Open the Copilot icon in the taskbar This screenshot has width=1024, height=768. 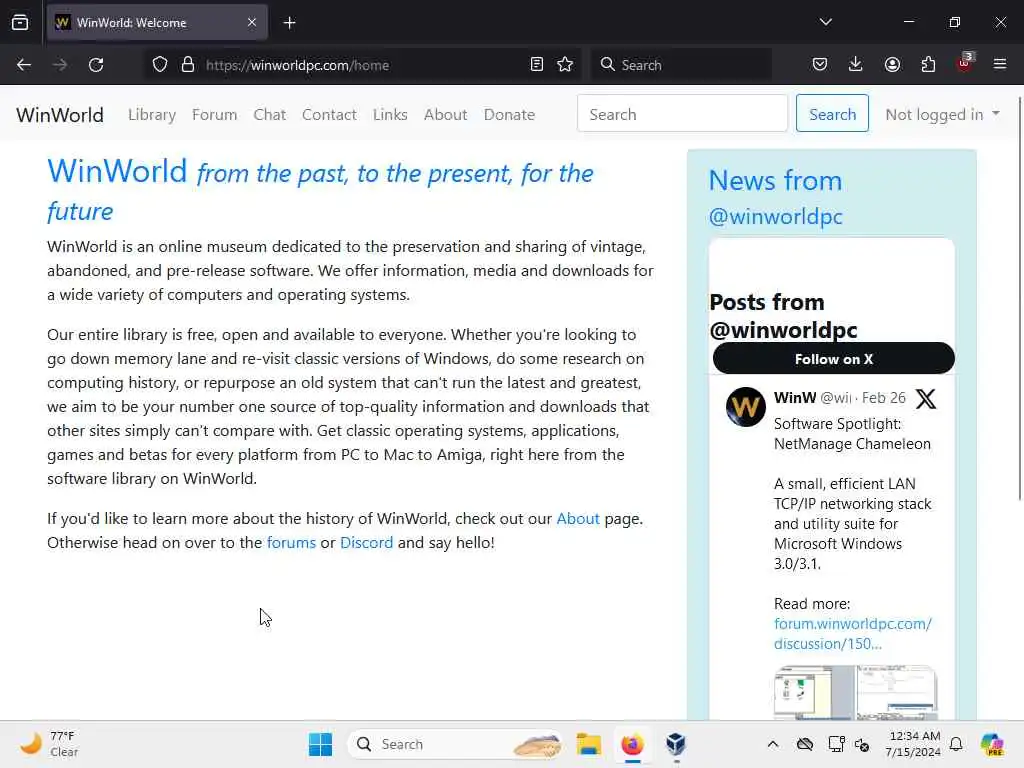click(x=992, y=744)
